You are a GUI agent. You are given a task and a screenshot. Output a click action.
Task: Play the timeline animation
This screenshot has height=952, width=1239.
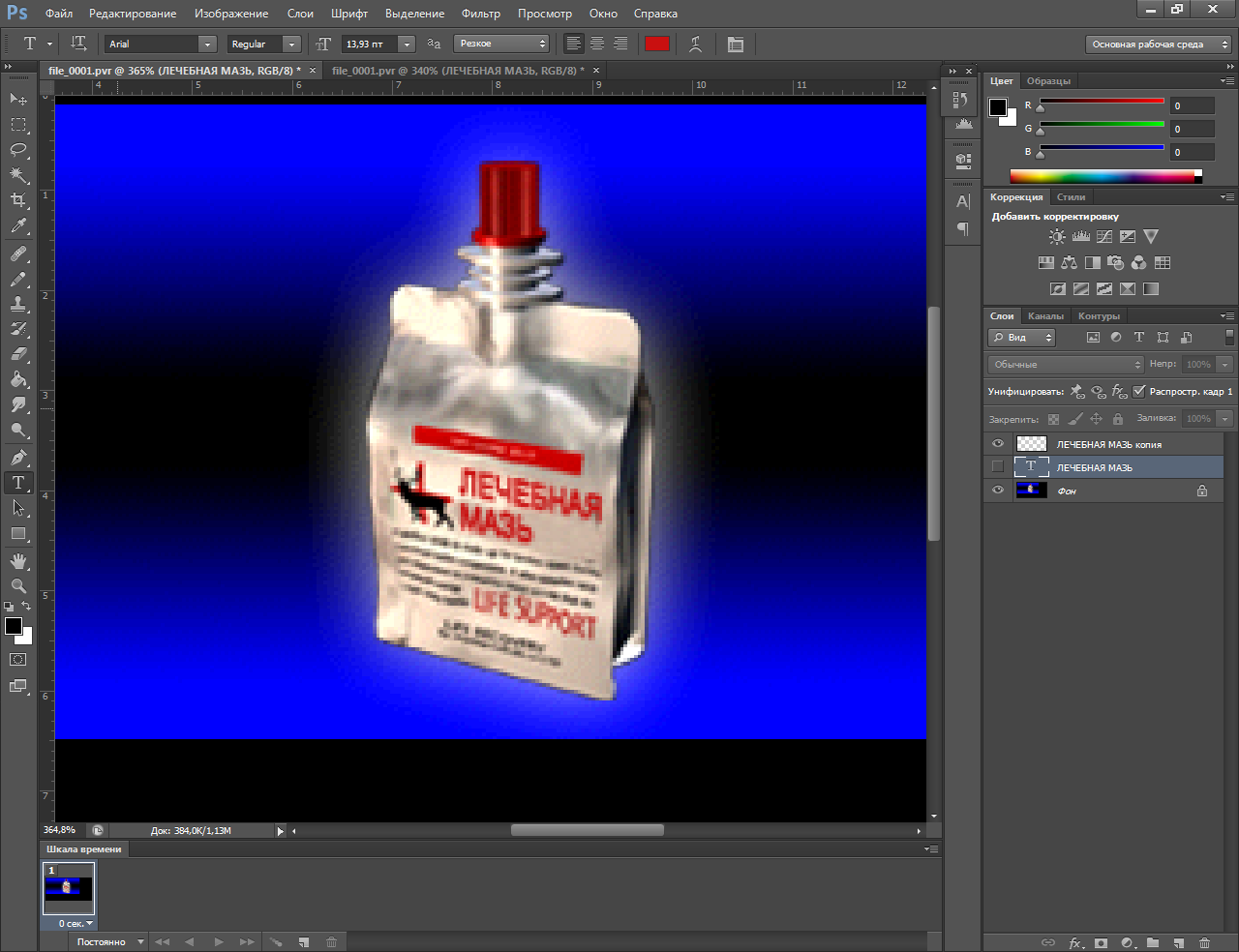click(219, 941)
